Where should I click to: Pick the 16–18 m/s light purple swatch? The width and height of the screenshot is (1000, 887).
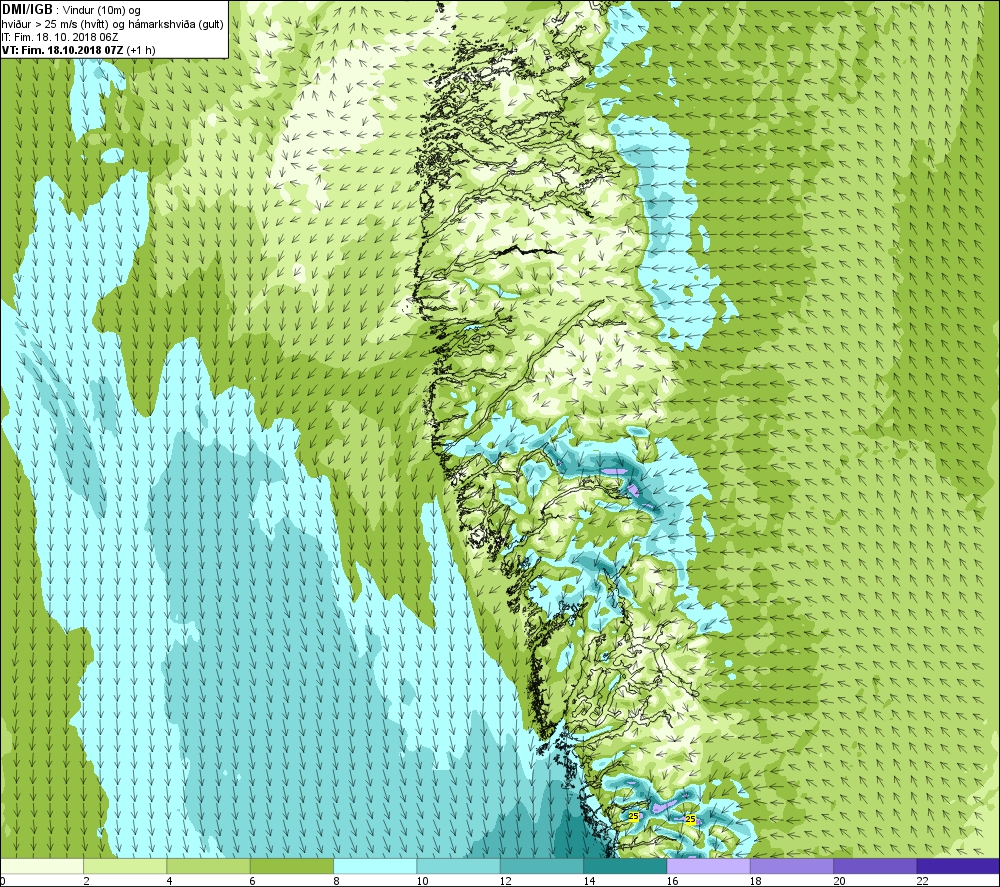709,866
